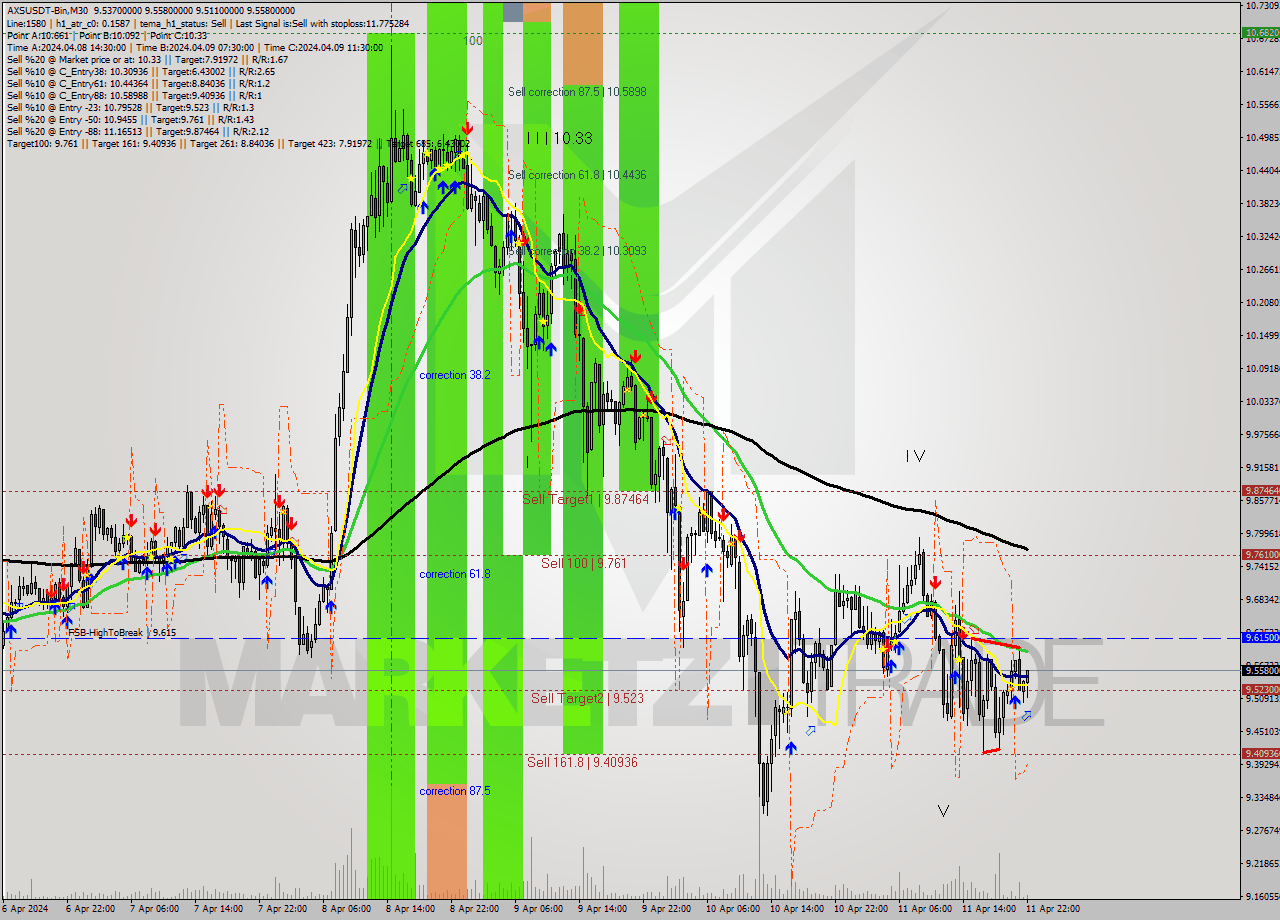Click the '8 Apr 14:00' time label
Screen dimensions: 1280x920
(x=410, y=909)
